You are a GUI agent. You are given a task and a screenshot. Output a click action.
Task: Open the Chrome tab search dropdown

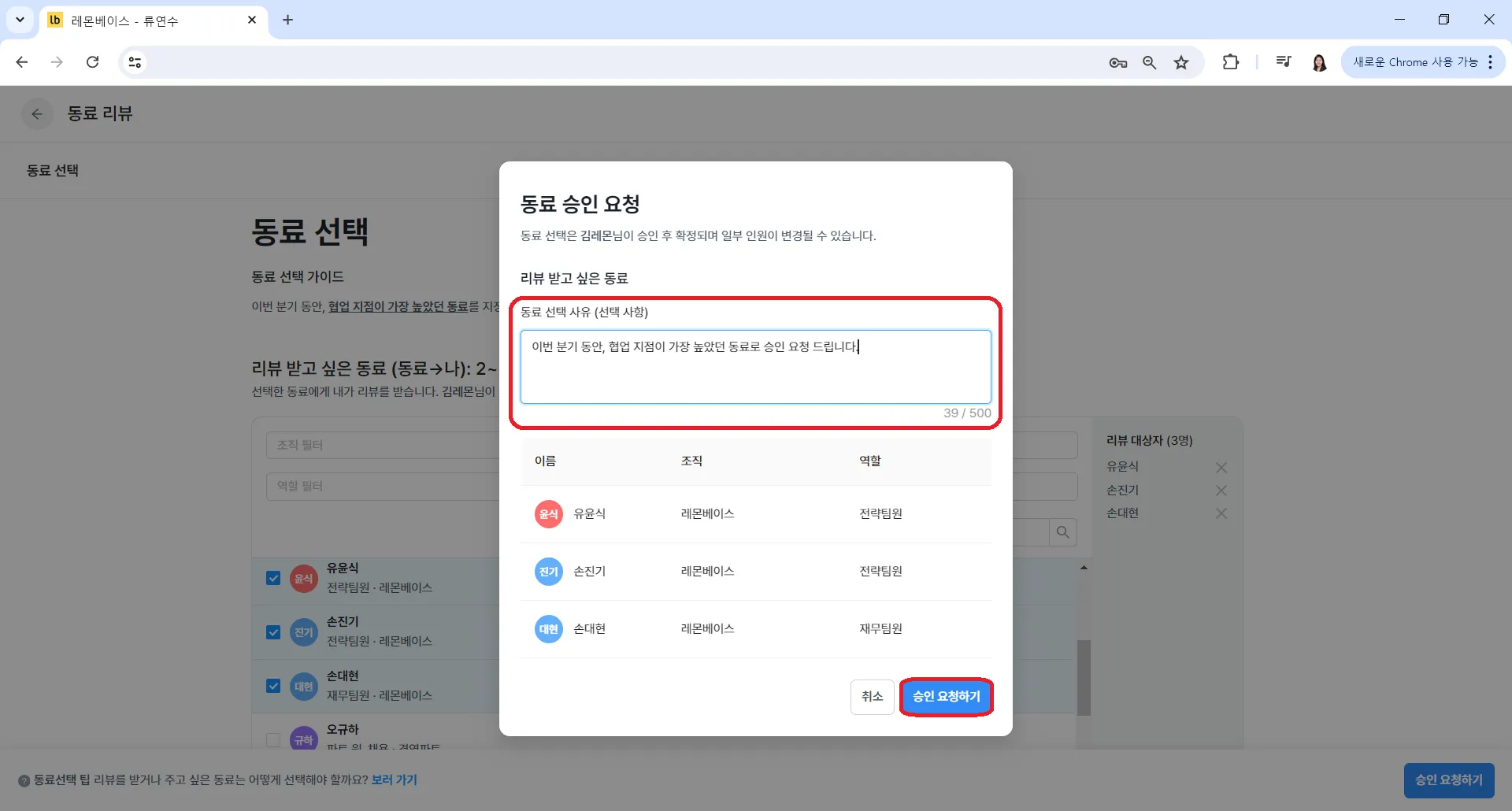click(x=20, y=20)
